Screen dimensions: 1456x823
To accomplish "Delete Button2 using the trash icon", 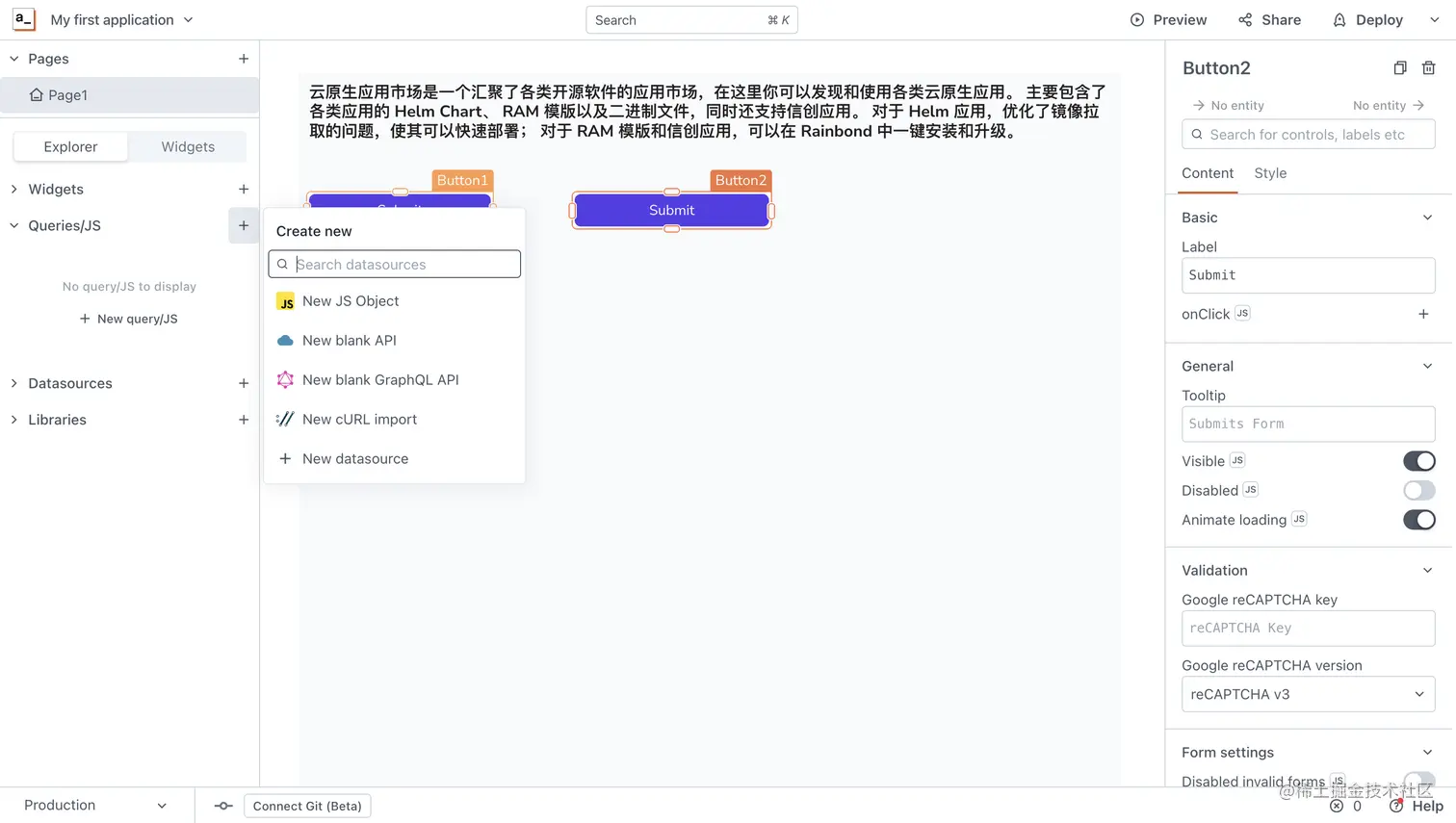I will coord(1429,68).
